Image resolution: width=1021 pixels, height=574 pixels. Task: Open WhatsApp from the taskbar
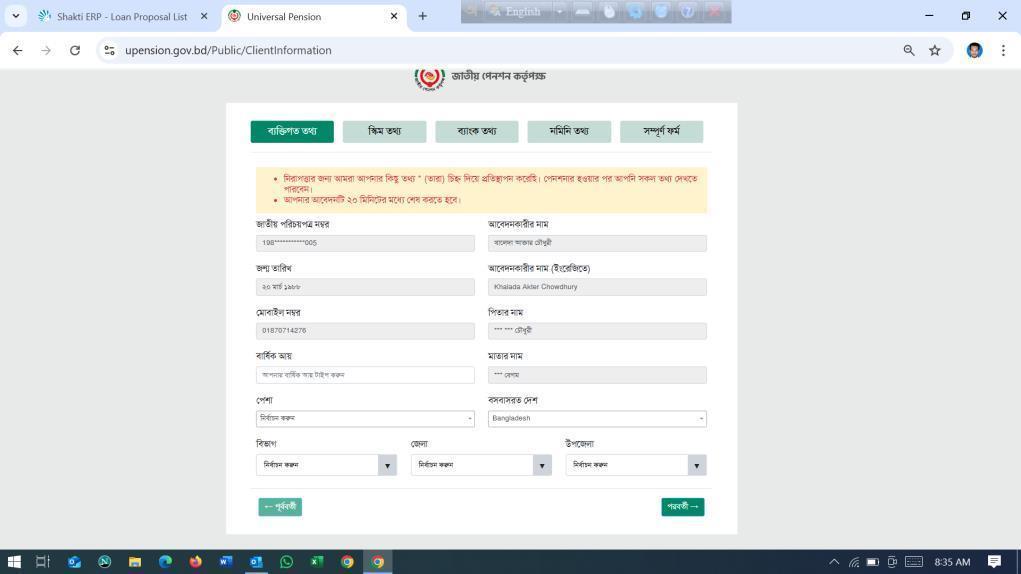(286, 561)
